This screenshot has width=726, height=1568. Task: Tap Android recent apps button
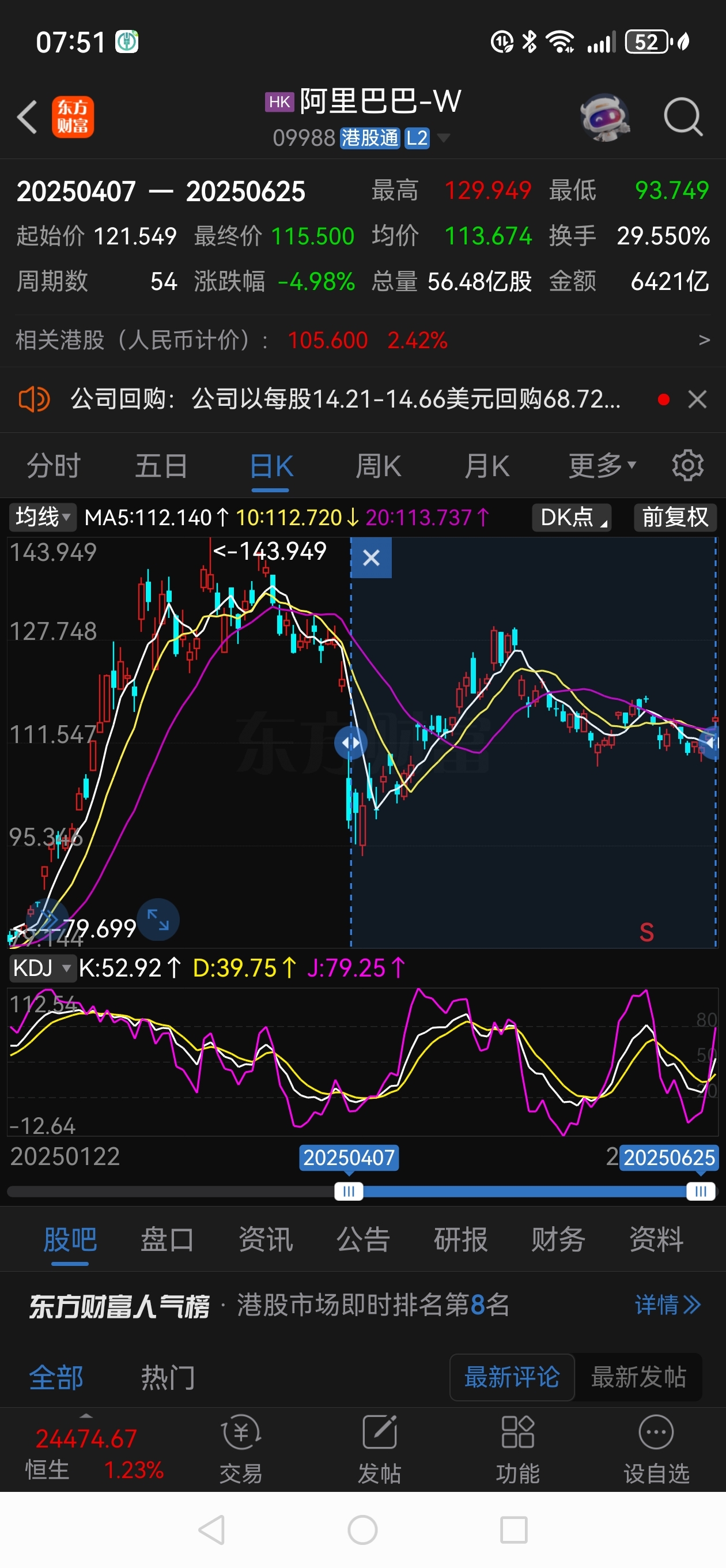pos(513,1529)
